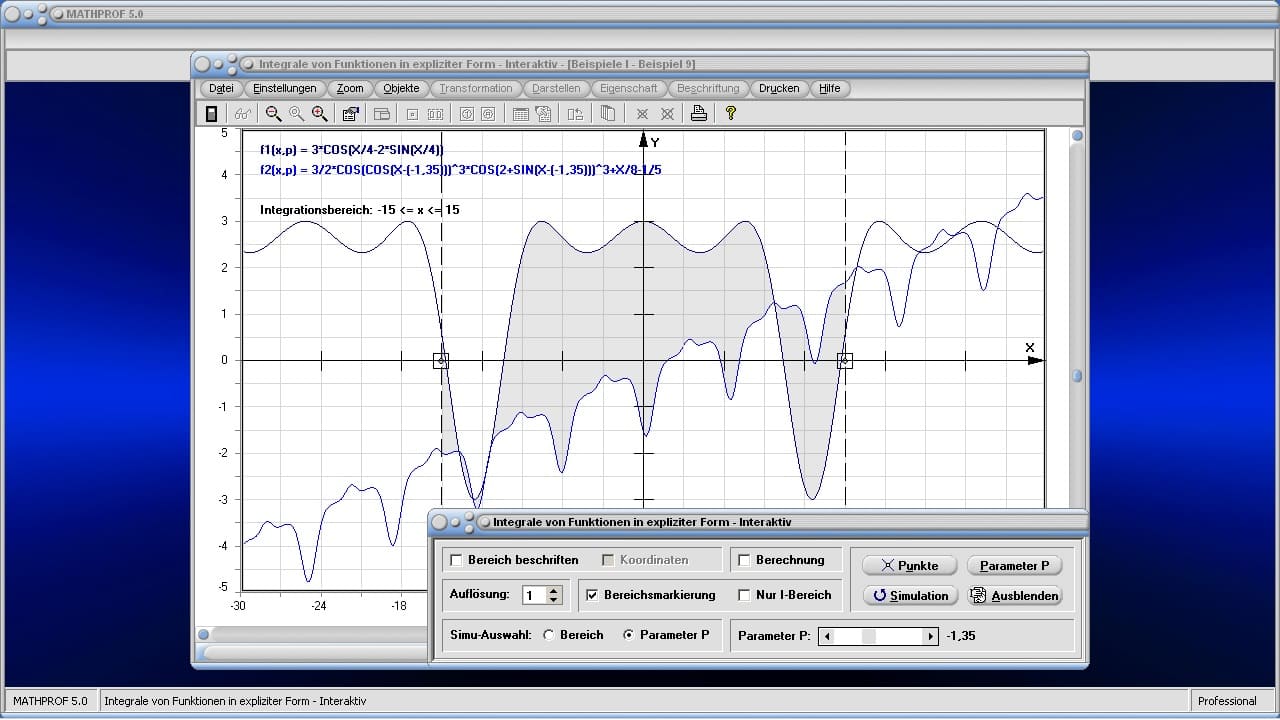Click the stacked pages copy icon
1280x720 pixels.
tap(608, 114)
